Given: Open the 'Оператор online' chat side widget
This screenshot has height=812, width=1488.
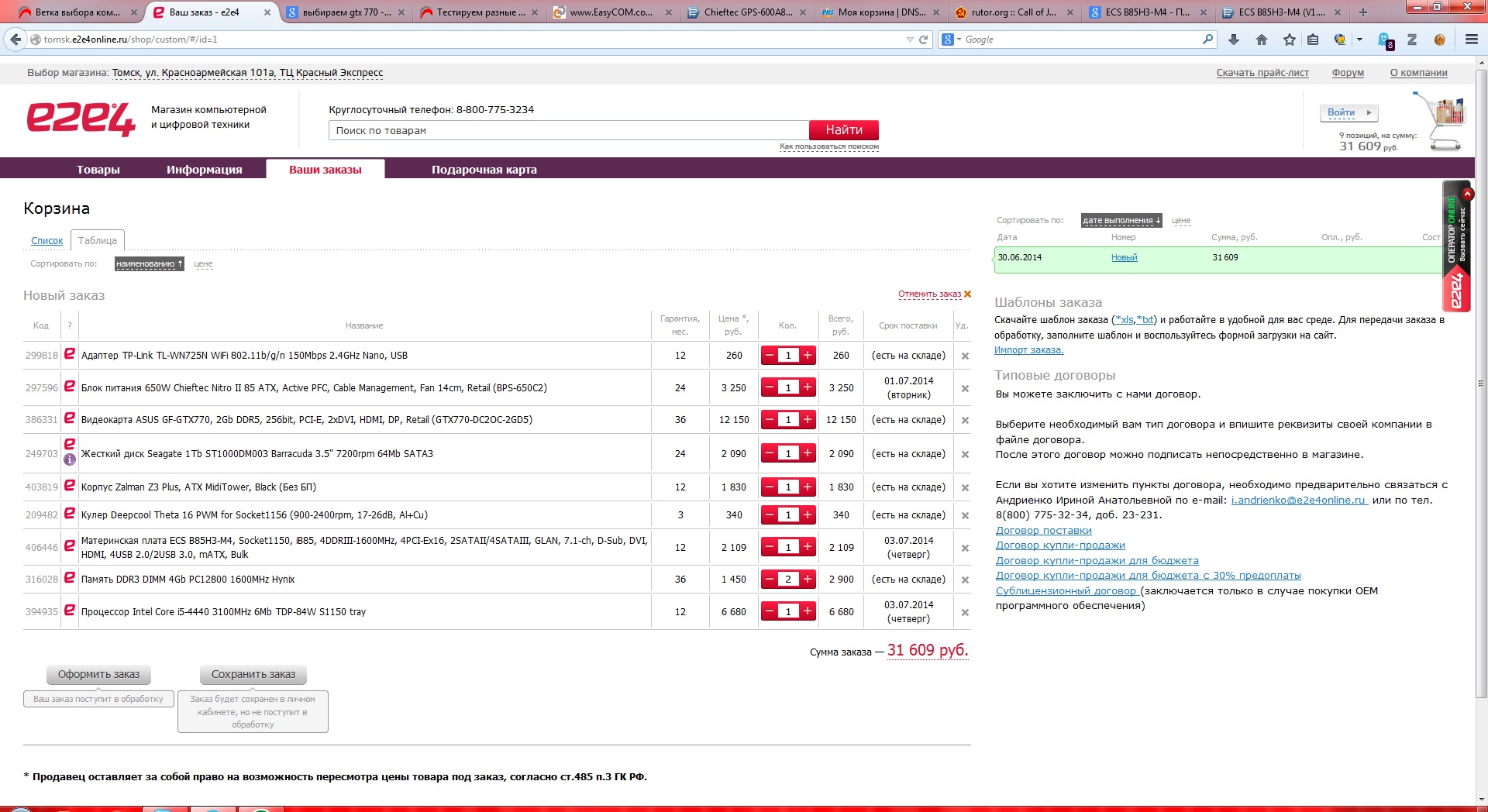Looking at the screenshot, I should (1457, 246).
